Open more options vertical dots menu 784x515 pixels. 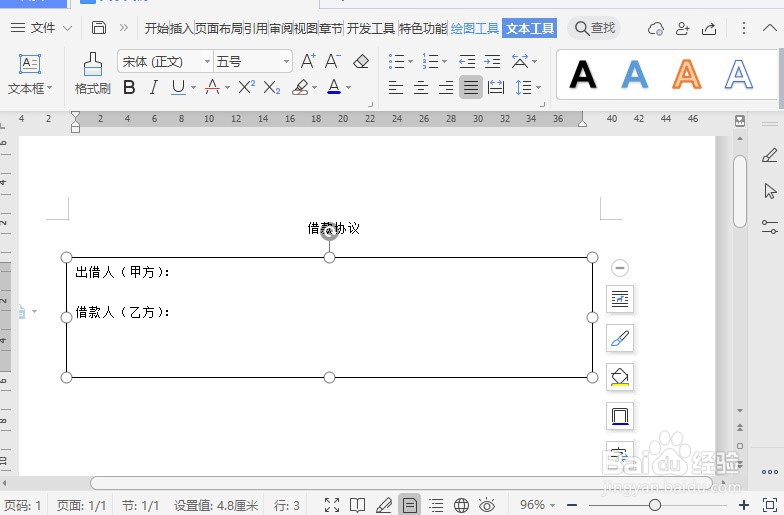[x=744, y=28]
